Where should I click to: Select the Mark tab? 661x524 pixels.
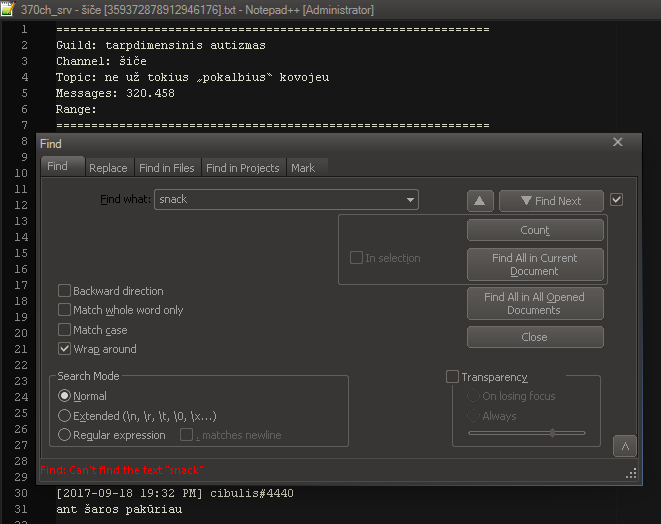303,168
